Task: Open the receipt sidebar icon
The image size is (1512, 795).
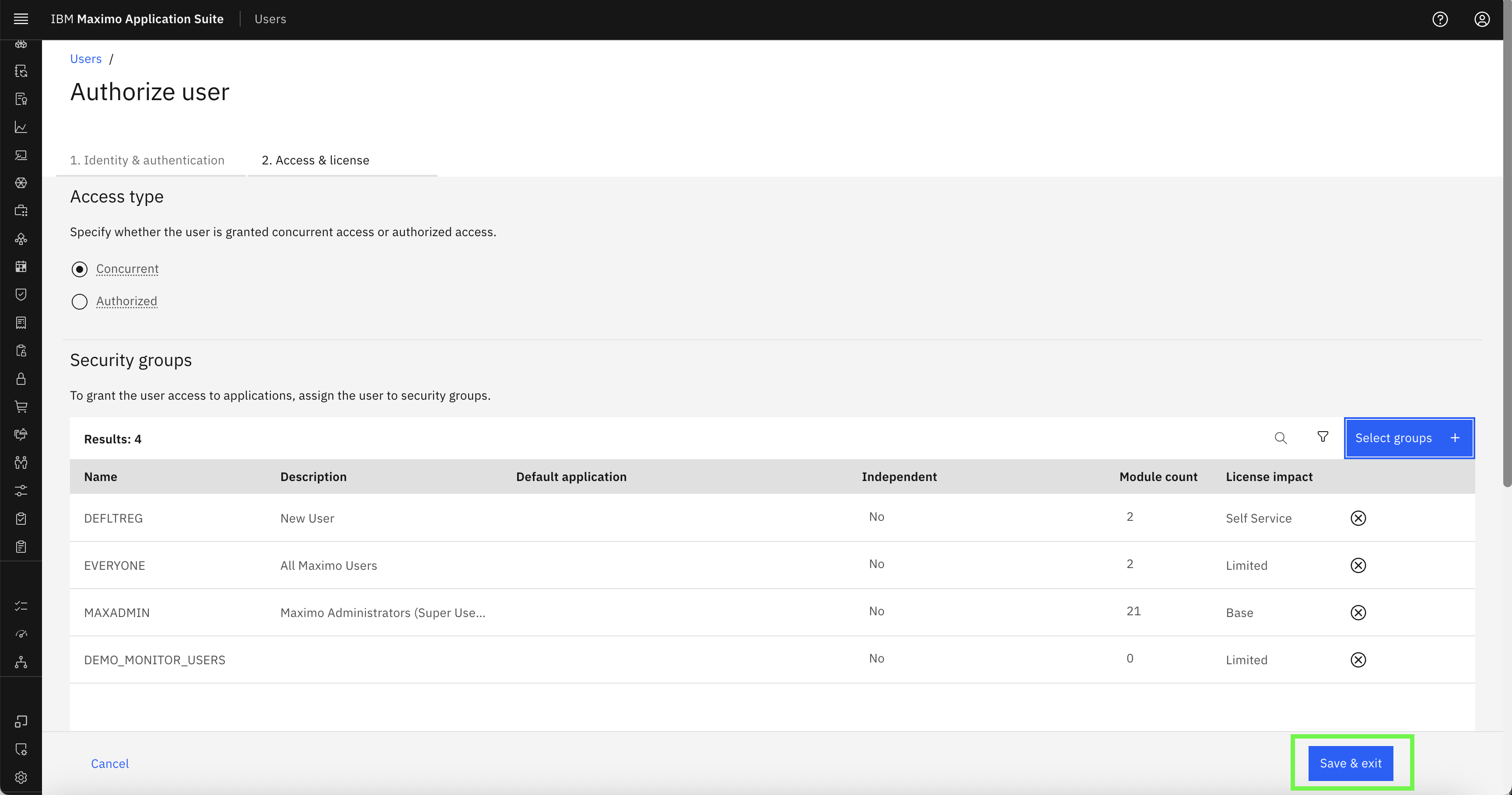Action: coord(21,323)
